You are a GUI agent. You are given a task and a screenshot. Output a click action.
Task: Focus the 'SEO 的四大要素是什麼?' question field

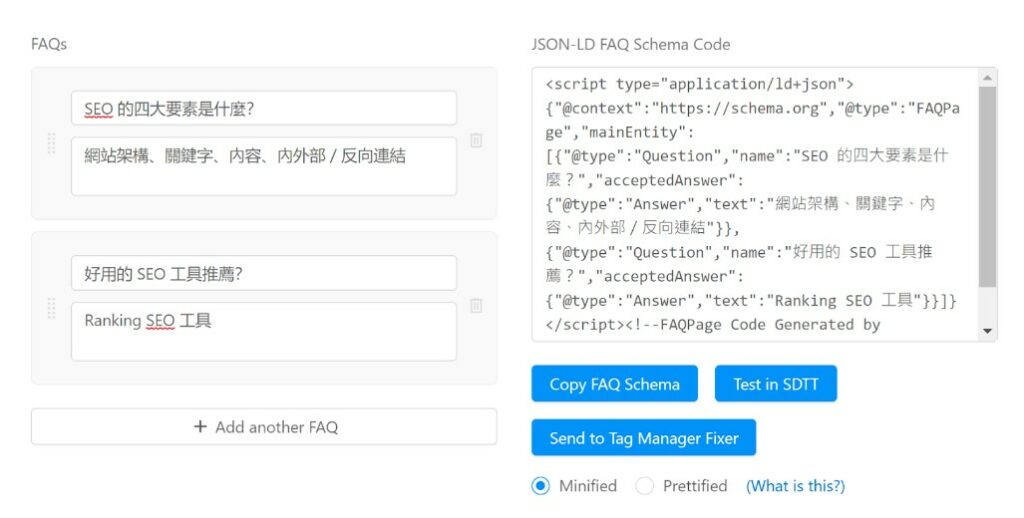[264, 108]
